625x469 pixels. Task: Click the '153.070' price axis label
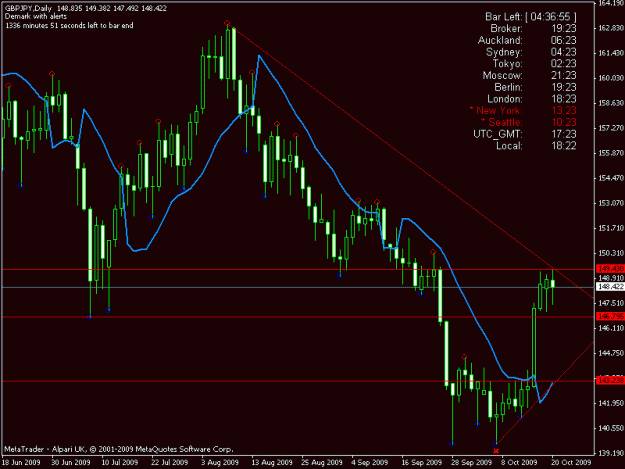coord(611,203)
